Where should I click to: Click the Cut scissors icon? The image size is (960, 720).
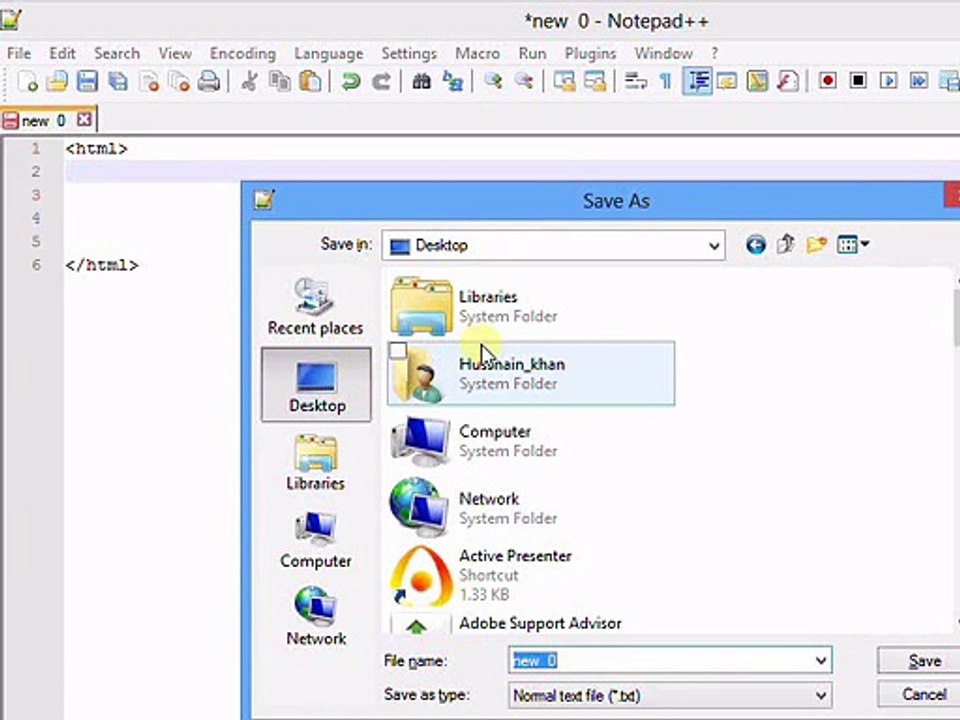click(249, 81)
